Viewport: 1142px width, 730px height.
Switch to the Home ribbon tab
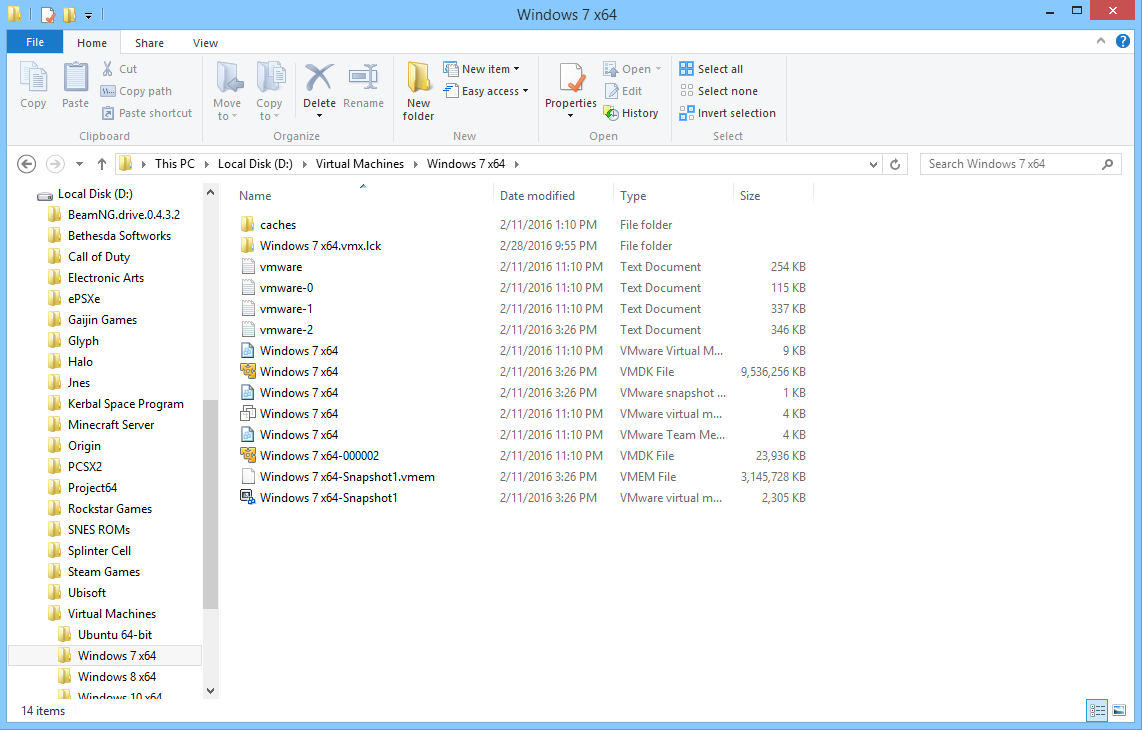(x=92, y=43)
